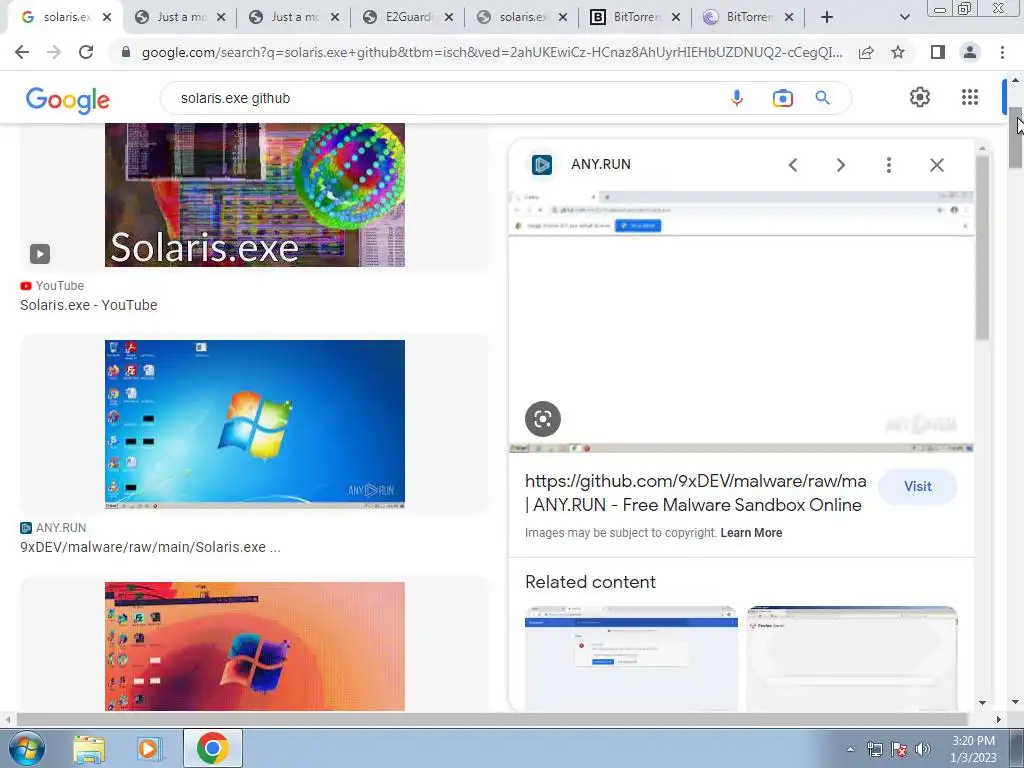Open the orange distorted desktop thumbnail
This screenshot has height=768, width=1024.
[255, 647]
